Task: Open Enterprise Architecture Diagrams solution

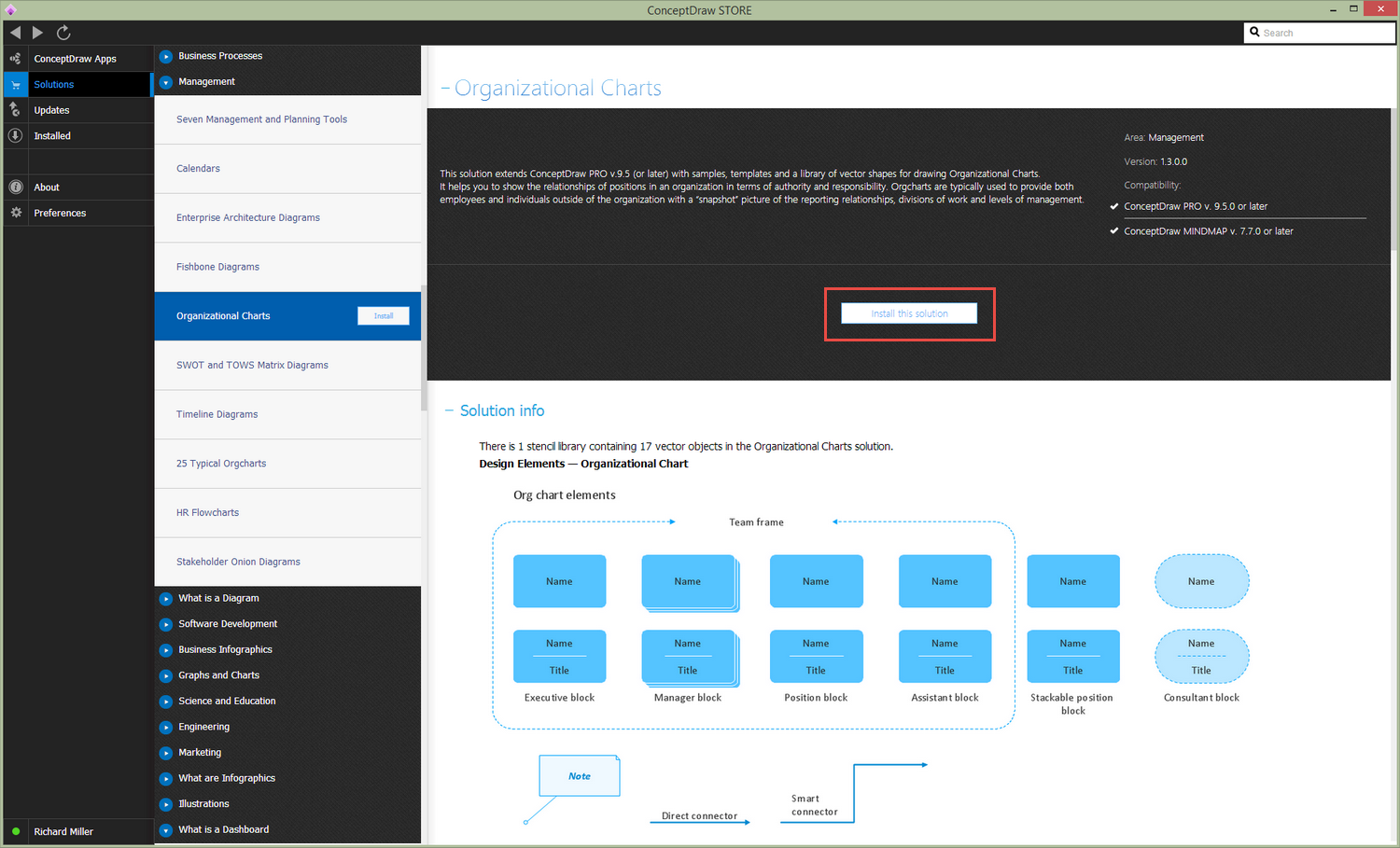Action: (x=287, y=218)
